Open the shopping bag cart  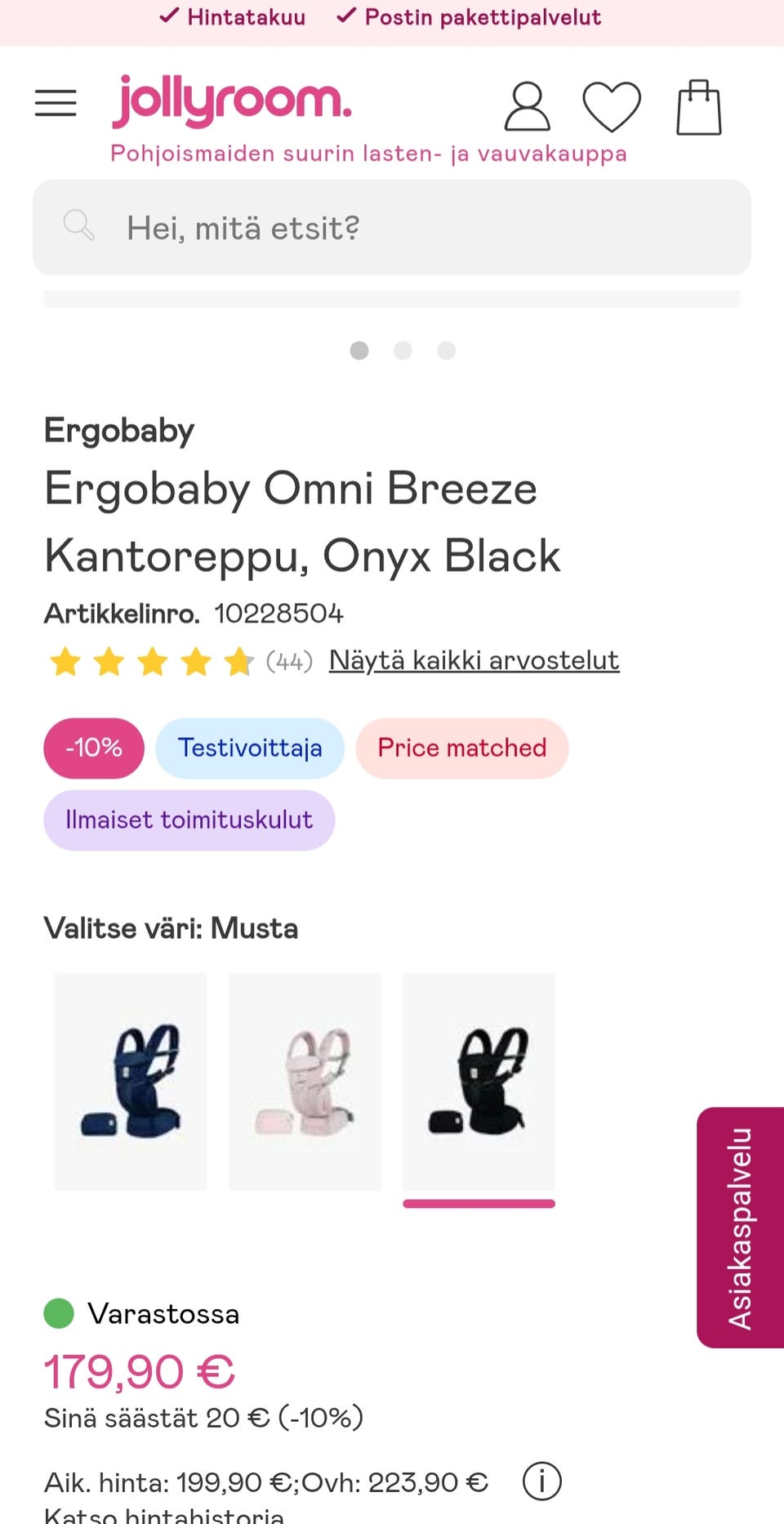pyautogui.click(x=699, y=107)
